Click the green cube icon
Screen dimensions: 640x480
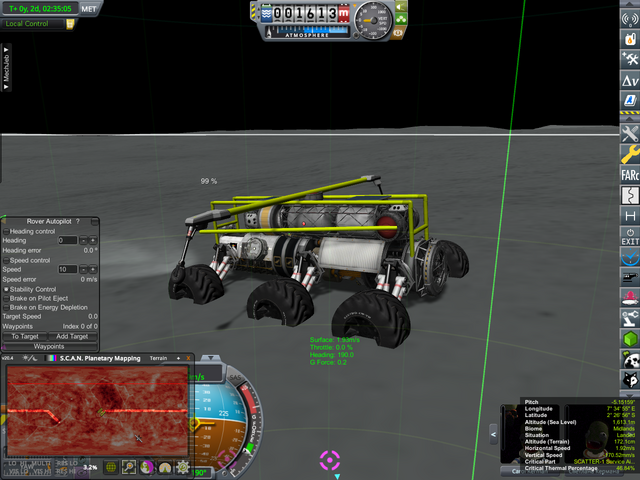coord(630,339)
